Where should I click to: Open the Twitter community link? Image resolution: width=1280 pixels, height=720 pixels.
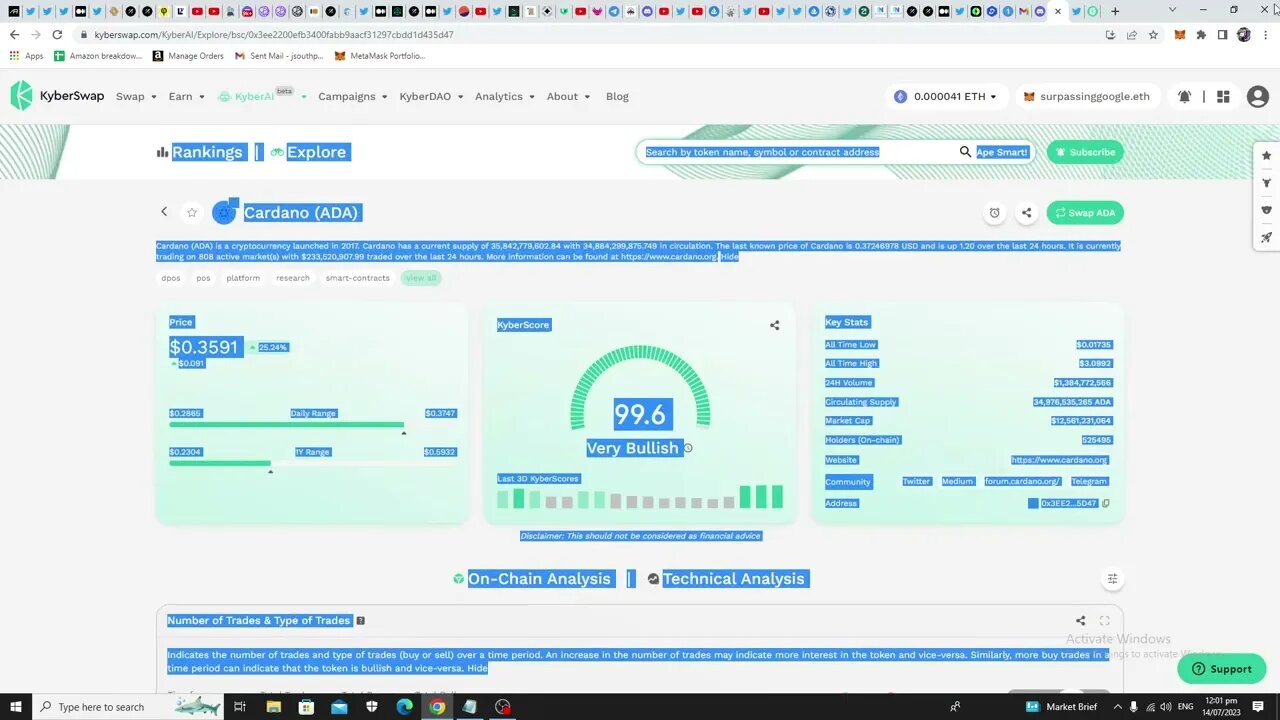pyautogui.click(x=916, y=481)
